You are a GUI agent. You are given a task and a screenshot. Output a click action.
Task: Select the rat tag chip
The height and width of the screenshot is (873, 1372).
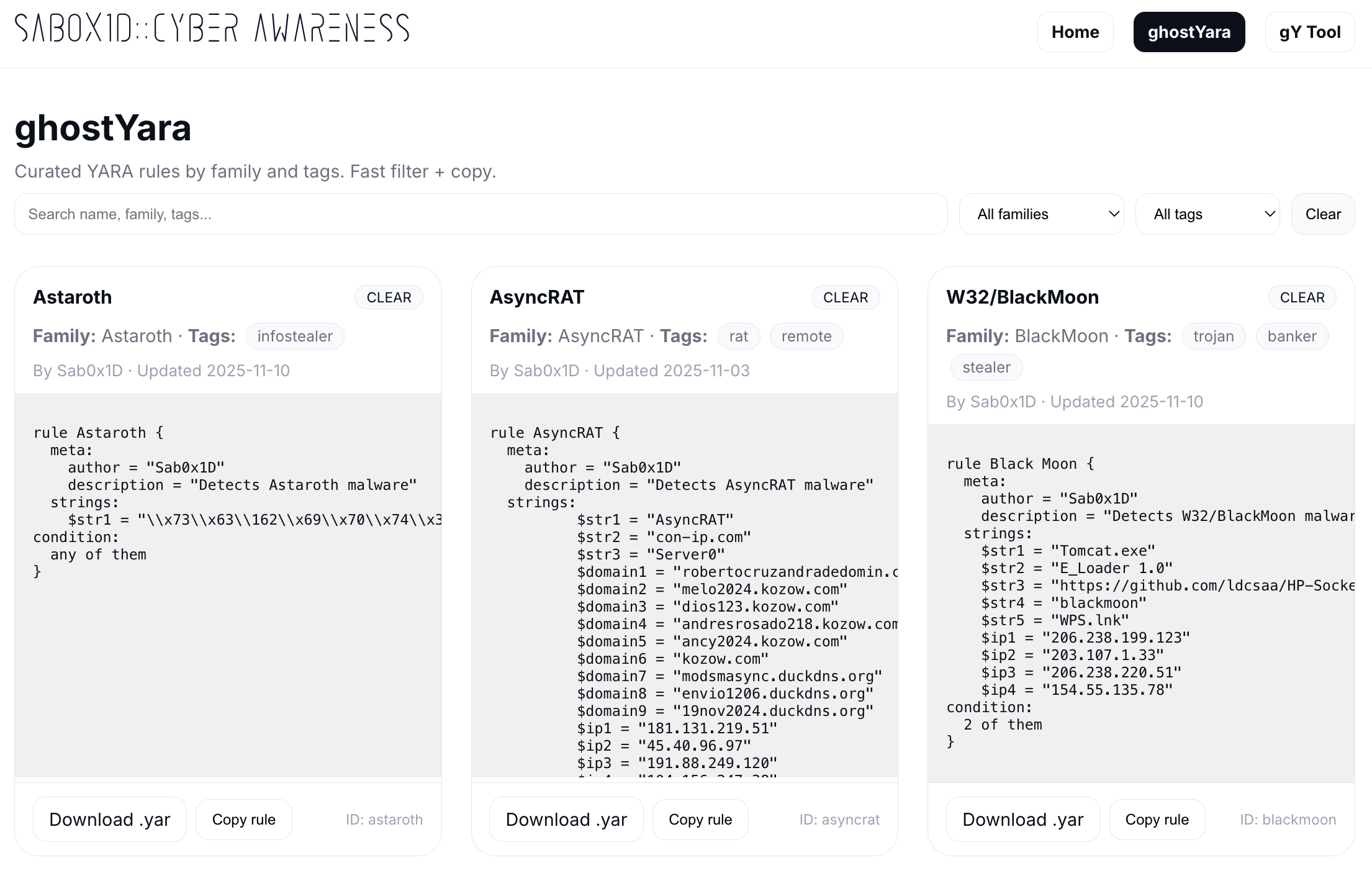(738, 337)
